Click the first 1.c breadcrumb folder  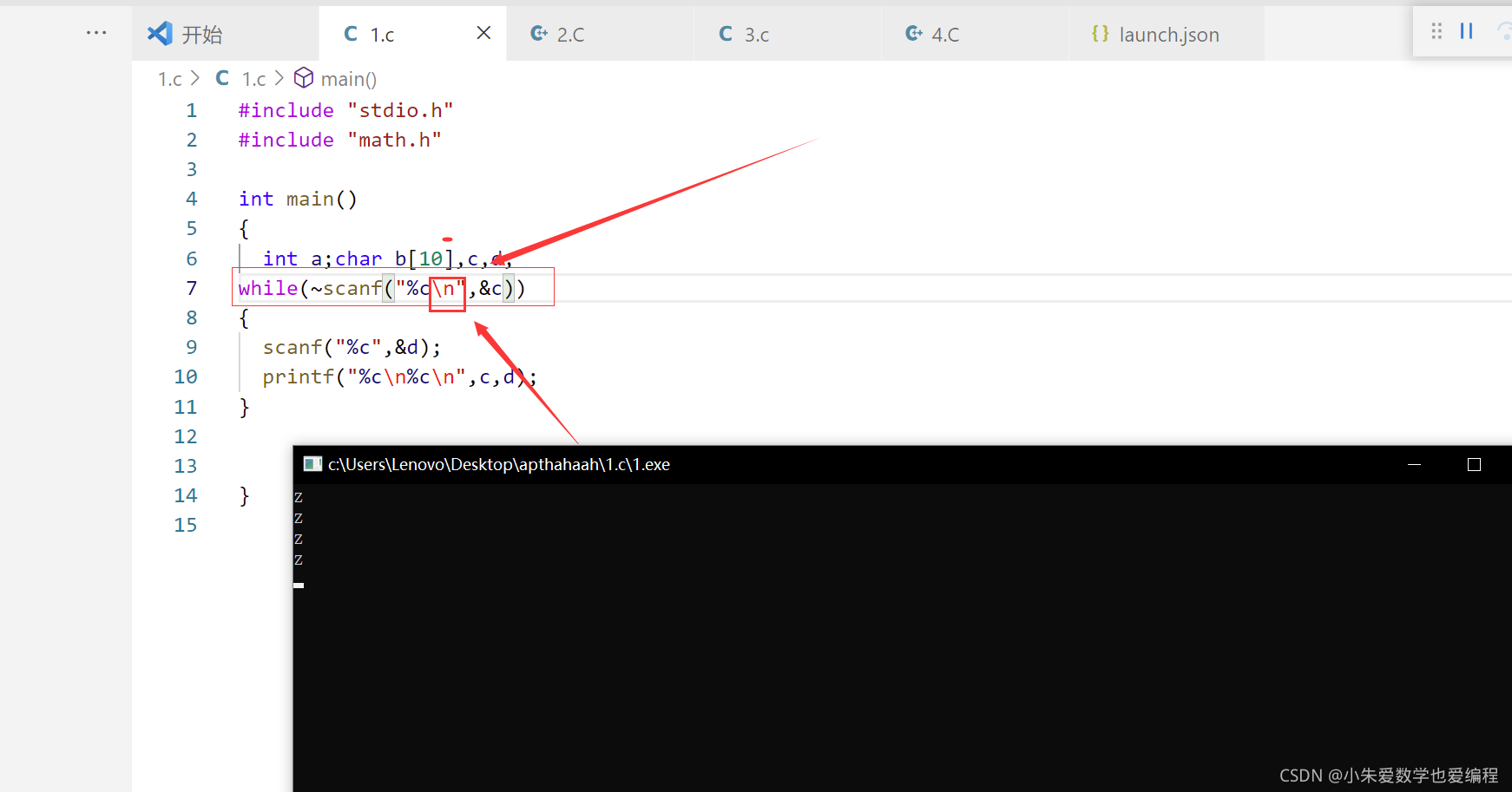(x=169, y=79)
